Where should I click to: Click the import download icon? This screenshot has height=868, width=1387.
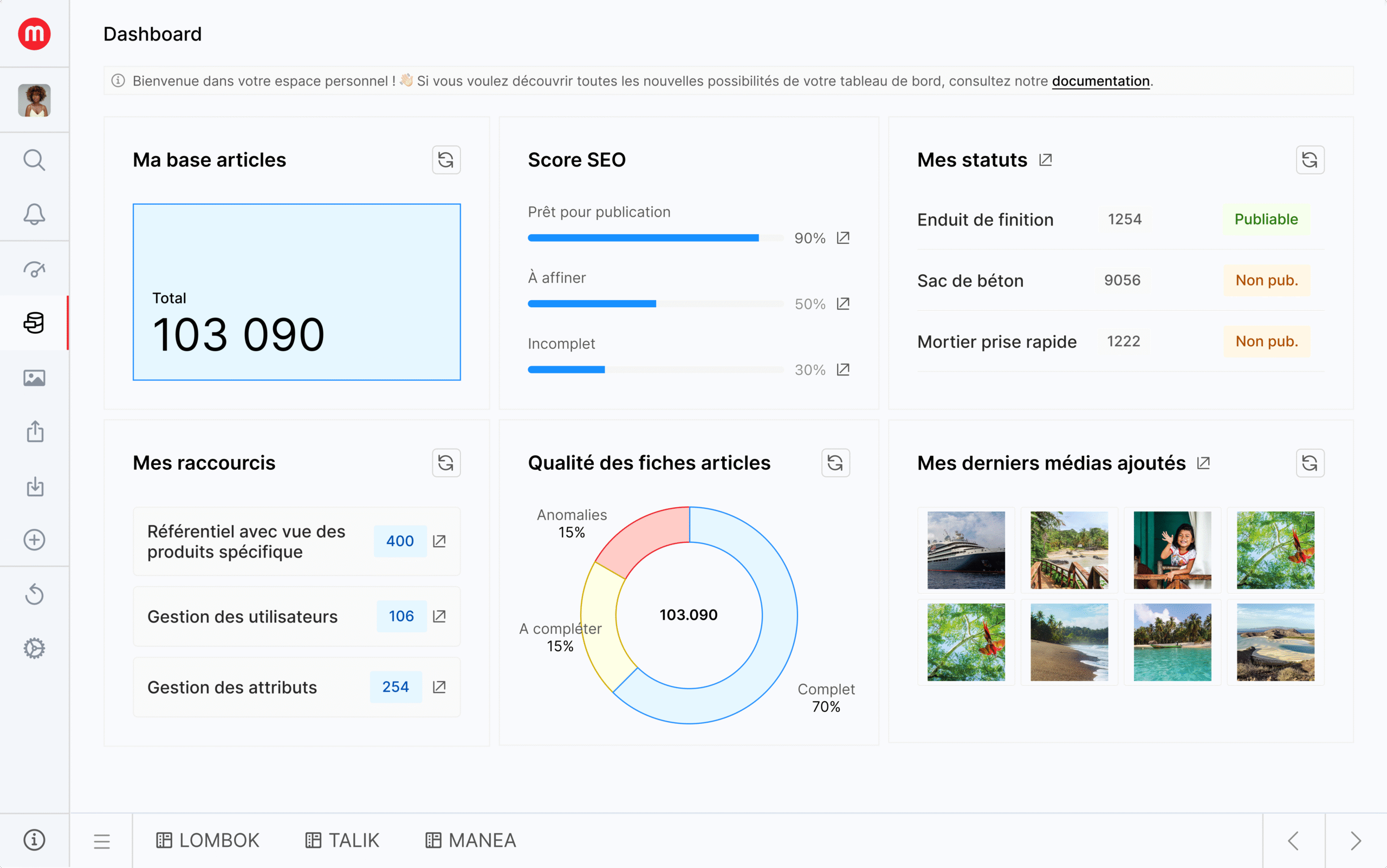(35, 486)
